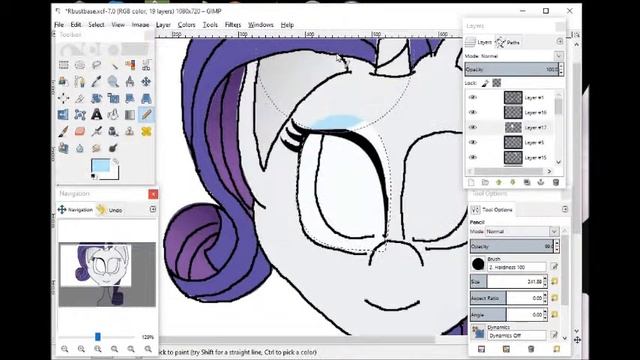Select the Free Select lasso tool
640x360 pixels.
(x=96, y=65)
